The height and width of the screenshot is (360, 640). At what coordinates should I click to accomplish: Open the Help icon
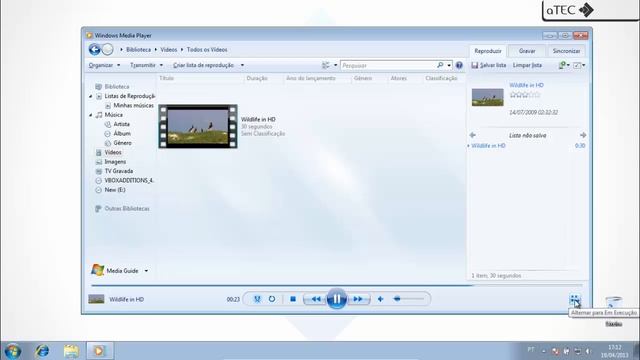pos(459,65)
